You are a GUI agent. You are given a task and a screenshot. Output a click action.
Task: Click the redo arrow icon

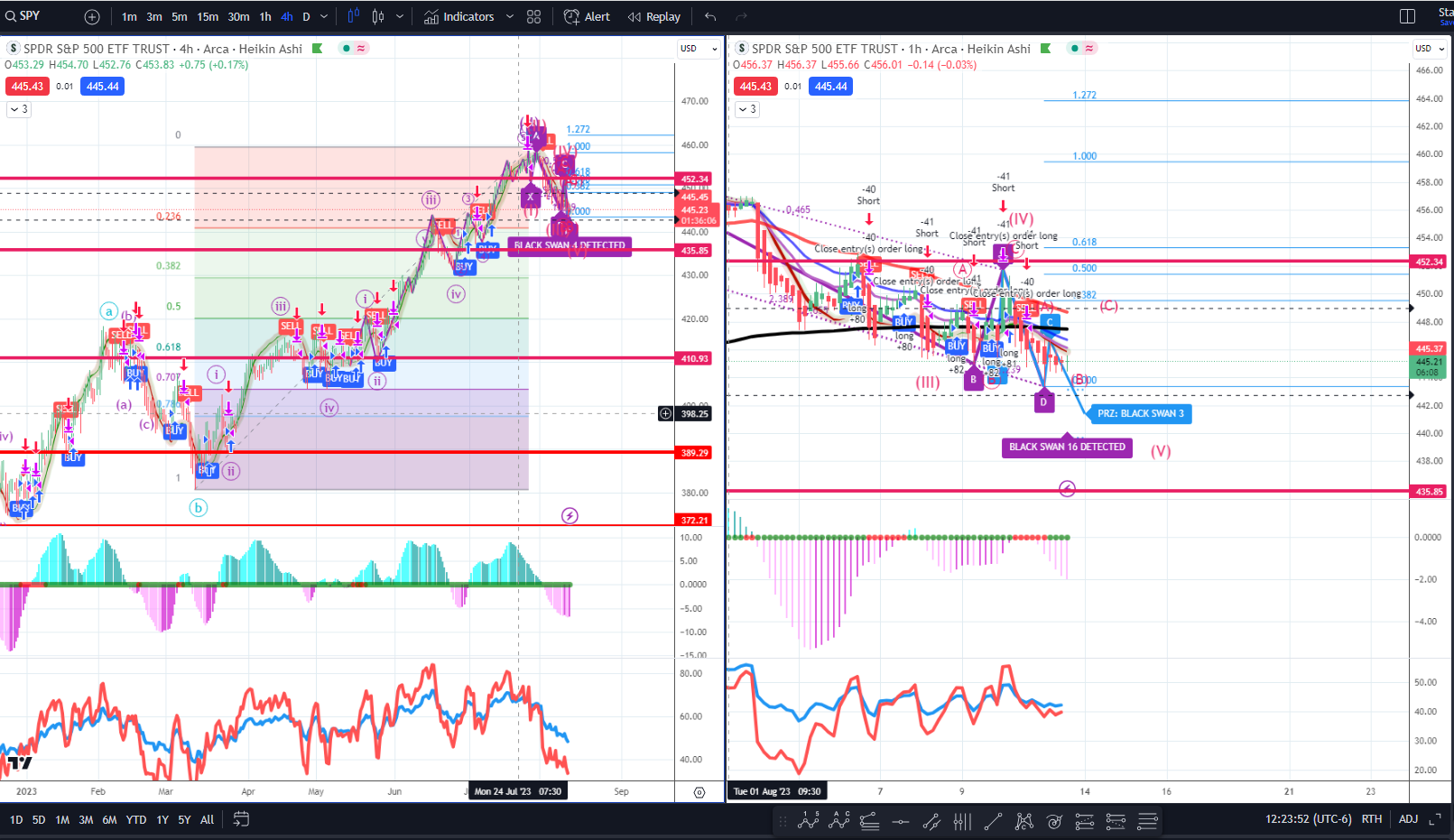click(x=741, y=16)
